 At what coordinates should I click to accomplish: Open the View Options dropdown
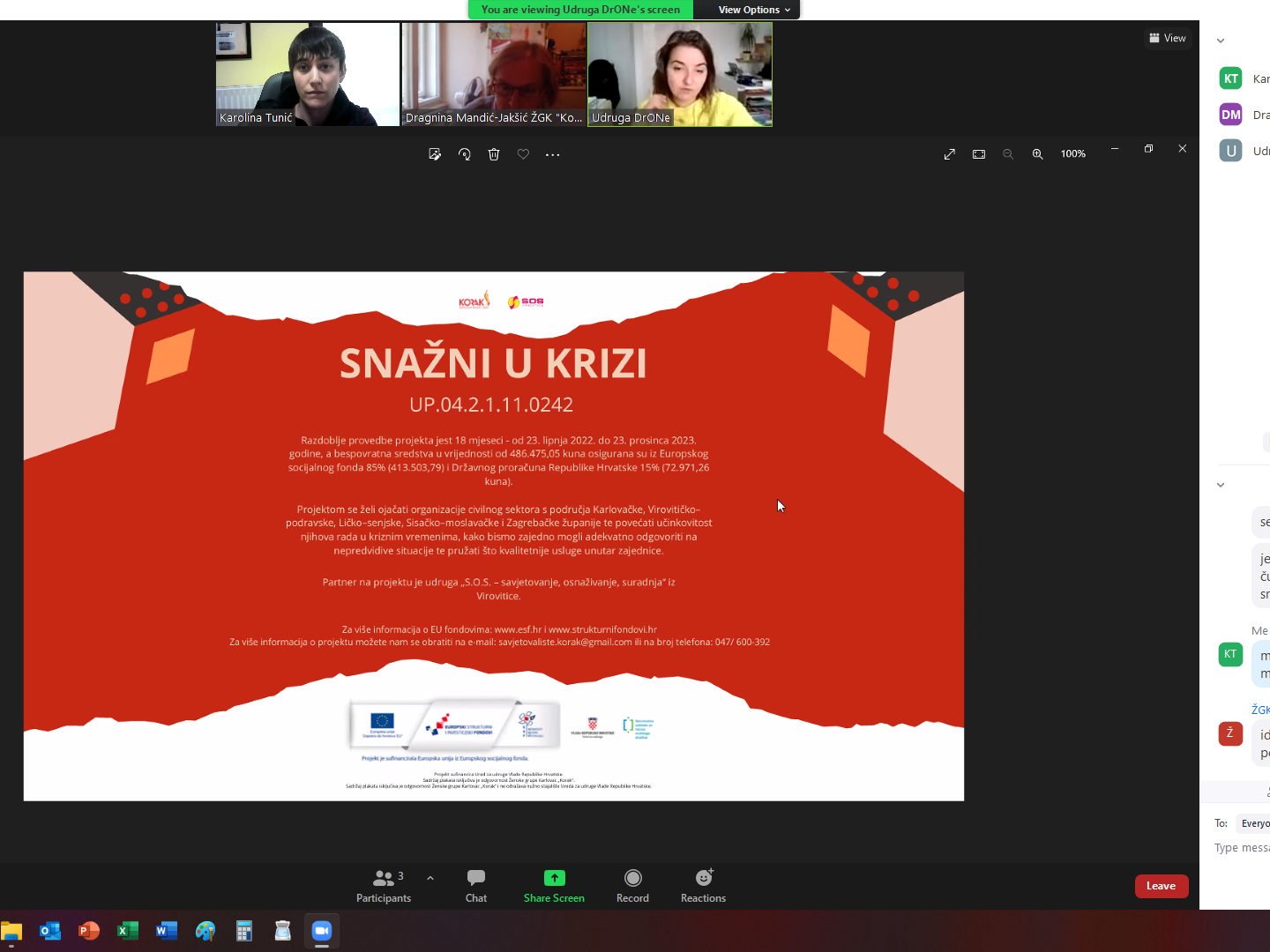pyautogui.click(x=753, y=10)
